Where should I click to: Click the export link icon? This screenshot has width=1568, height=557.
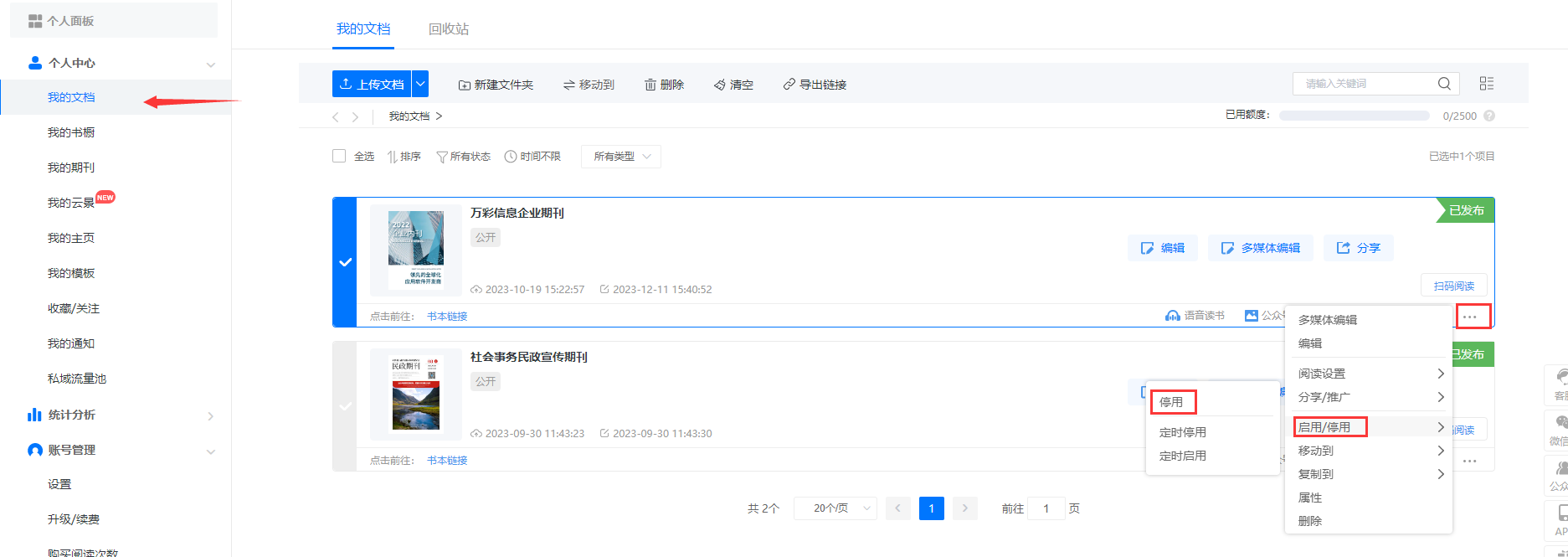[x=789, y=85]
